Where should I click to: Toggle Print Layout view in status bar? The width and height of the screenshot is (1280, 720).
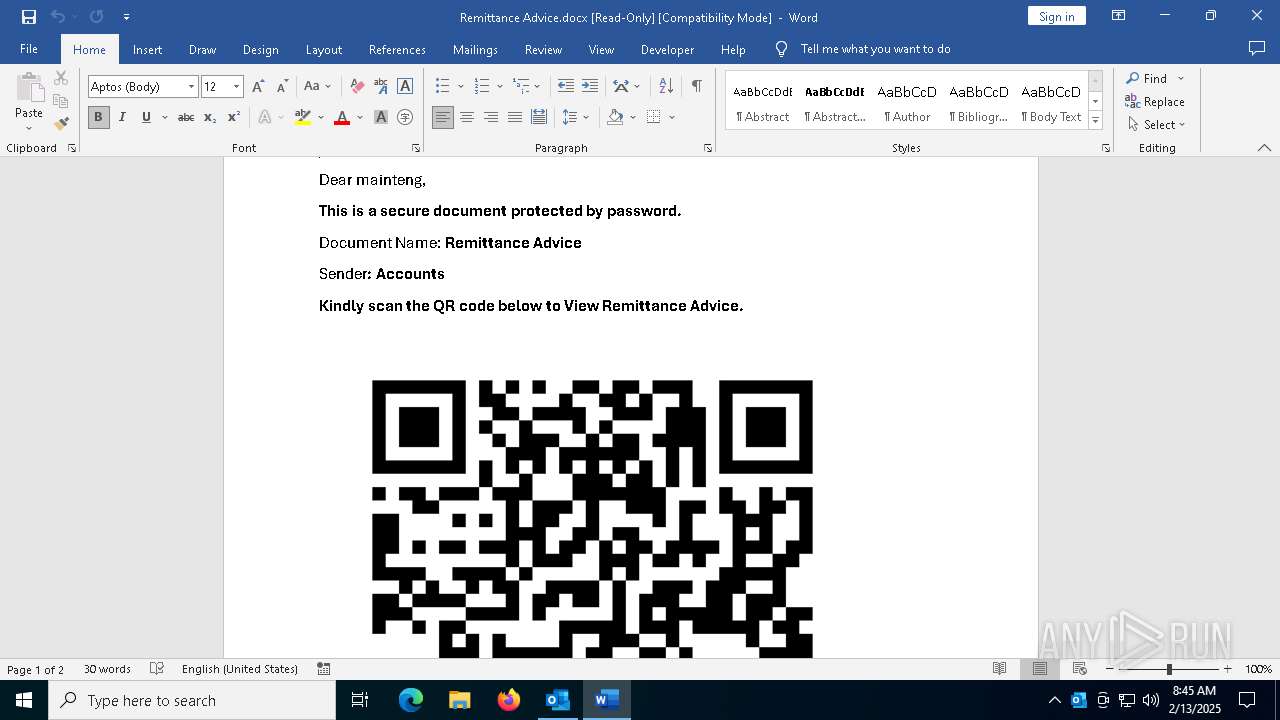tap(1040, 669)
